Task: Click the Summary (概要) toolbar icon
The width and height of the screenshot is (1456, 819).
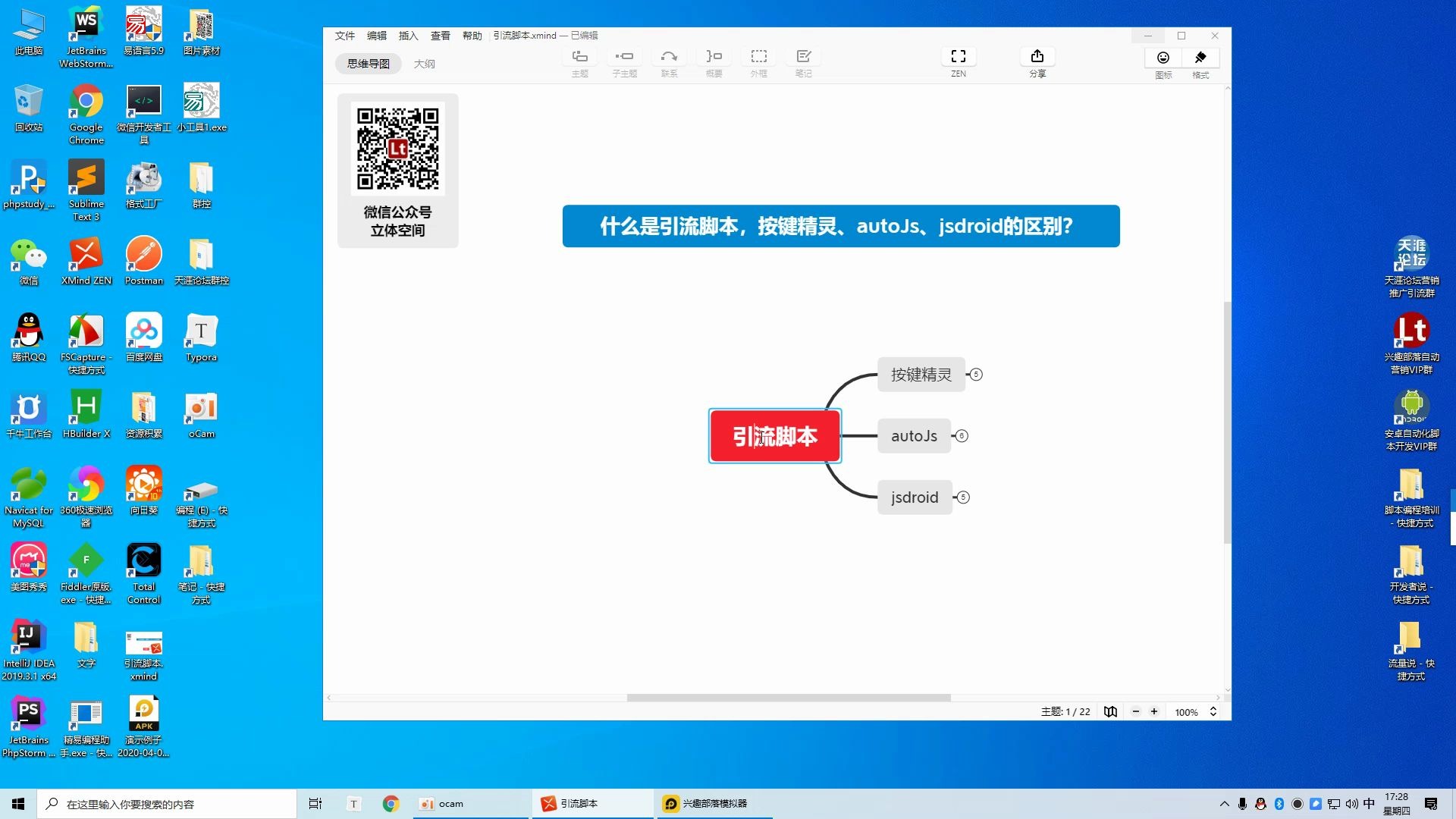Action: (x=714, y=57)
